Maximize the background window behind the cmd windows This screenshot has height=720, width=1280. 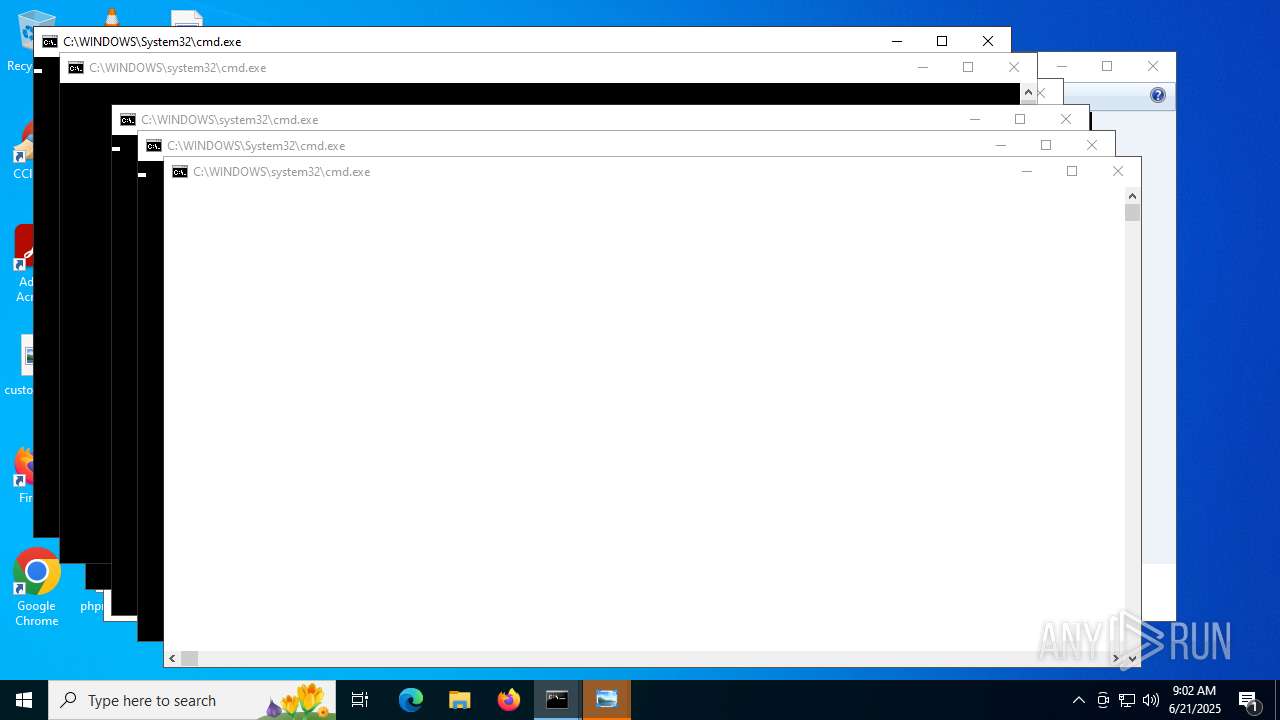coord(1107,67)
